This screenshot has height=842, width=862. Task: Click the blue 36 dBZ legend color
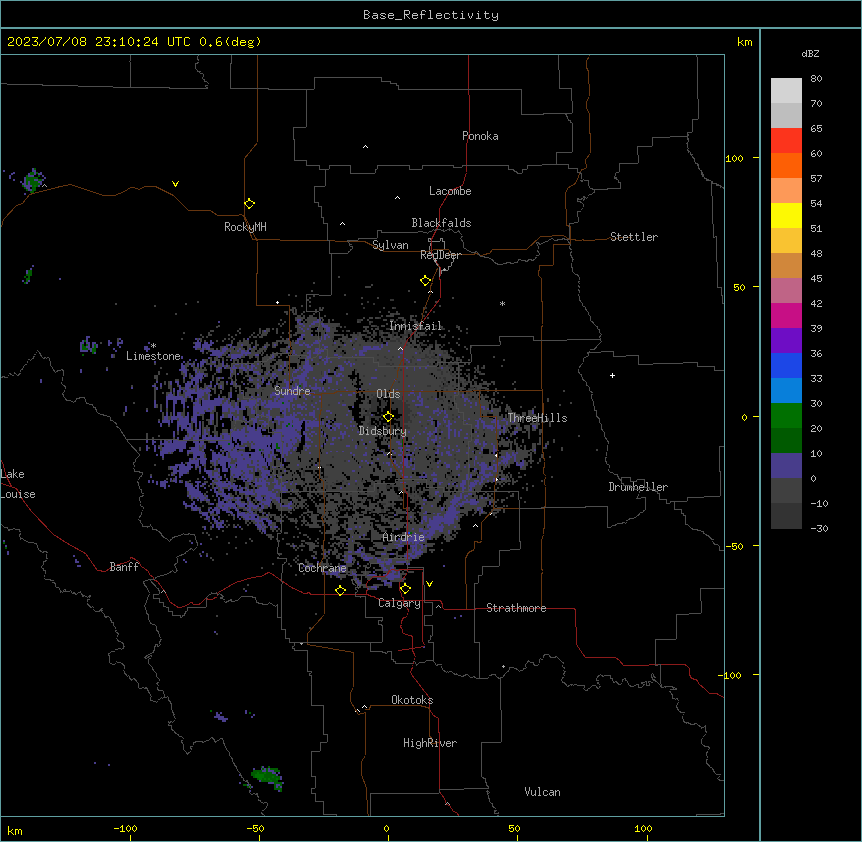click(x=786, y=365)
